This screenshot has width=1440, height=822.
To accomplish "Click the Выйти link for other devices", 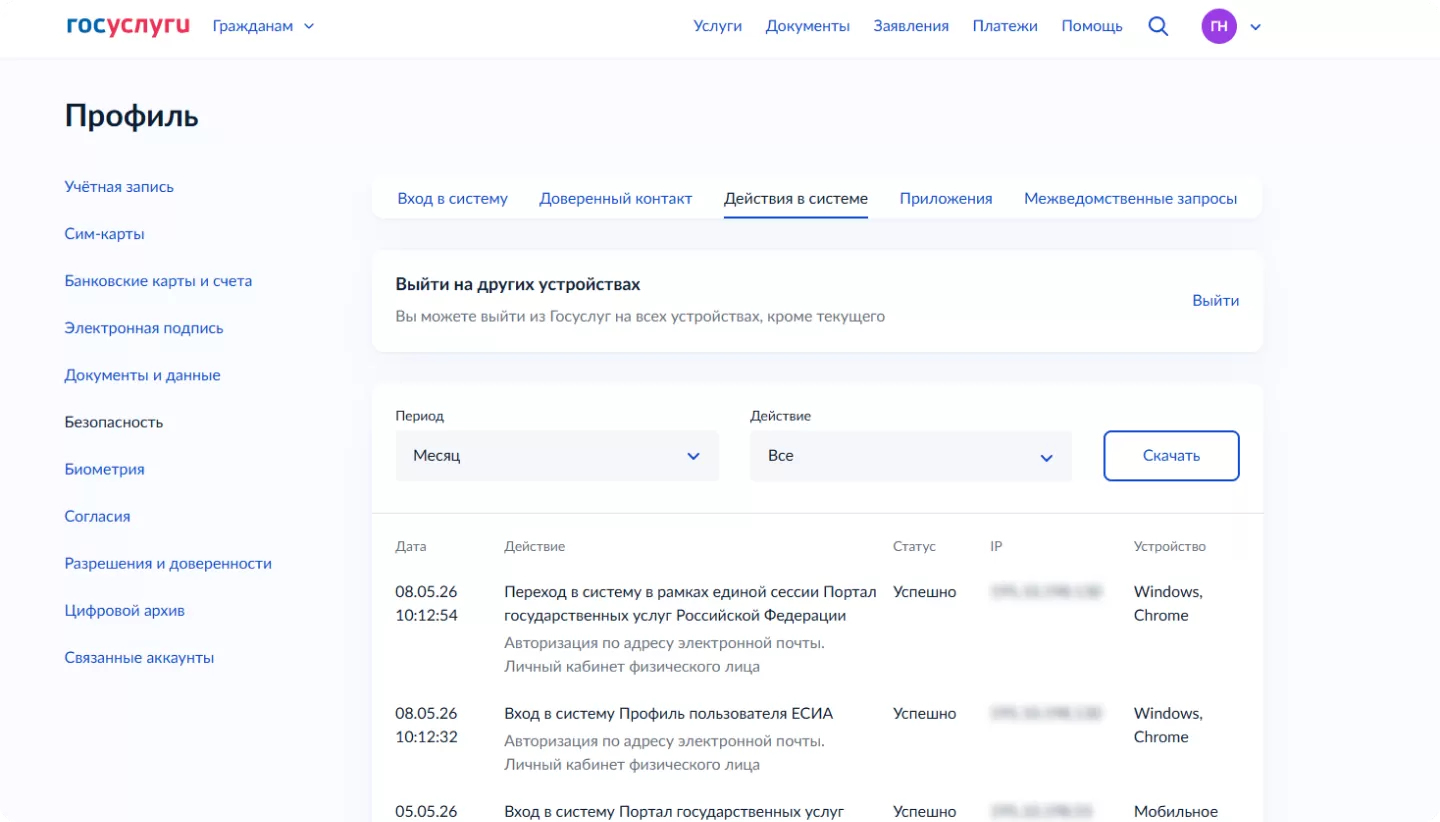I will [x=1216, y=300].
